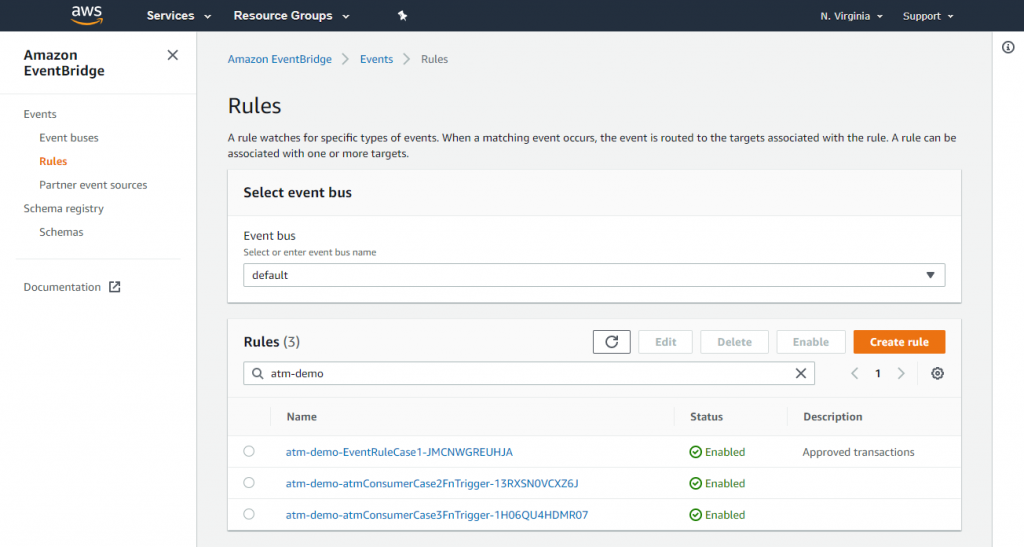
Task: Click Amazon EventBridge breadcrumb
Action: pos(280,59)
